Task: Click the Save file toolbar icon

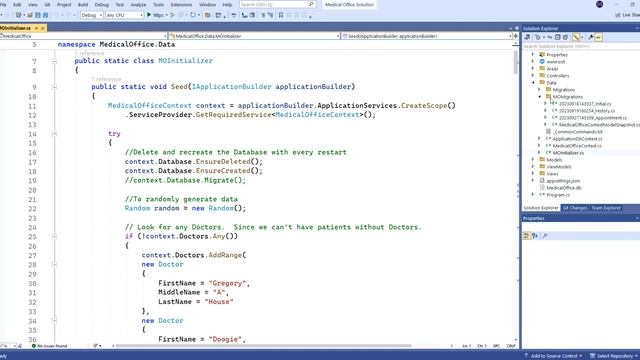Action: coord(38,15)
